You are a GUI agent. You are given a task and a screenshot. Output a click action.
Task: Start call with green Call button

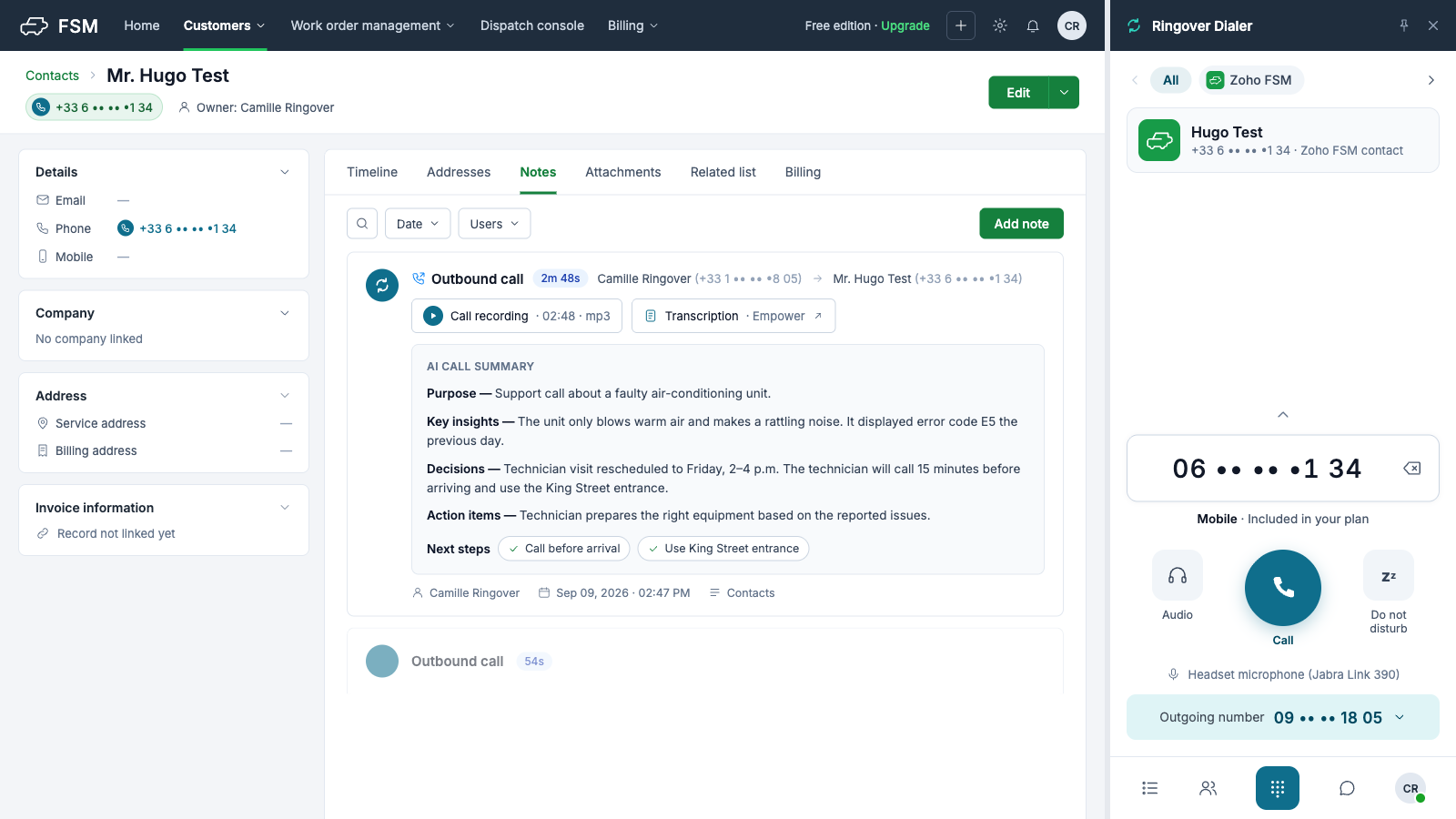(1283, 588)
